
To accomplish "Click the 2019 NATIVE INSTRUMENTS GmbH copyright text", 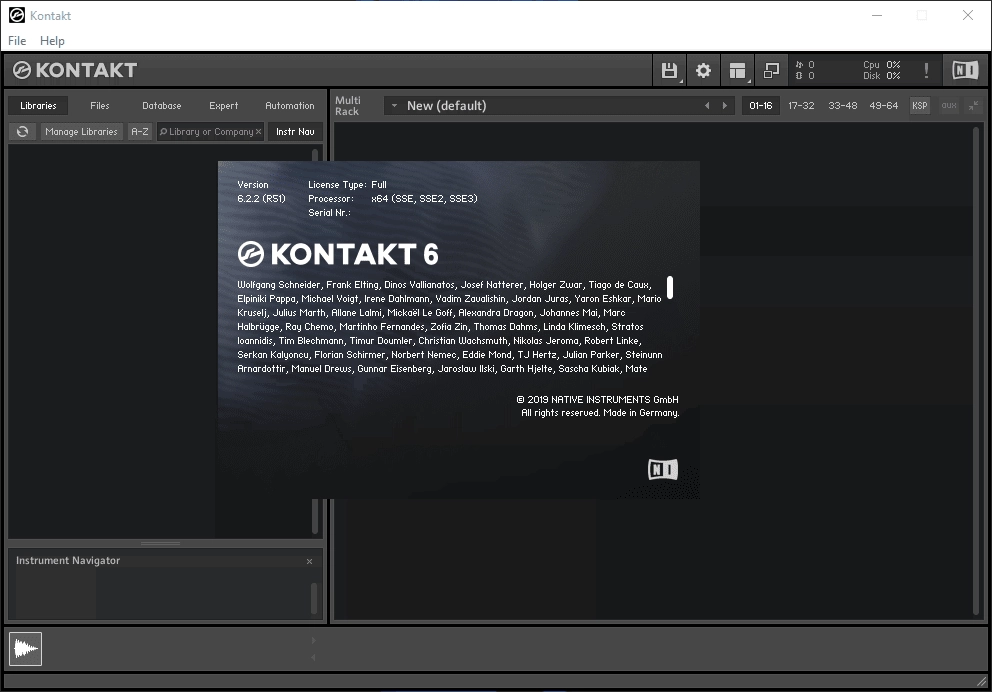I will (x=597, y=400).
